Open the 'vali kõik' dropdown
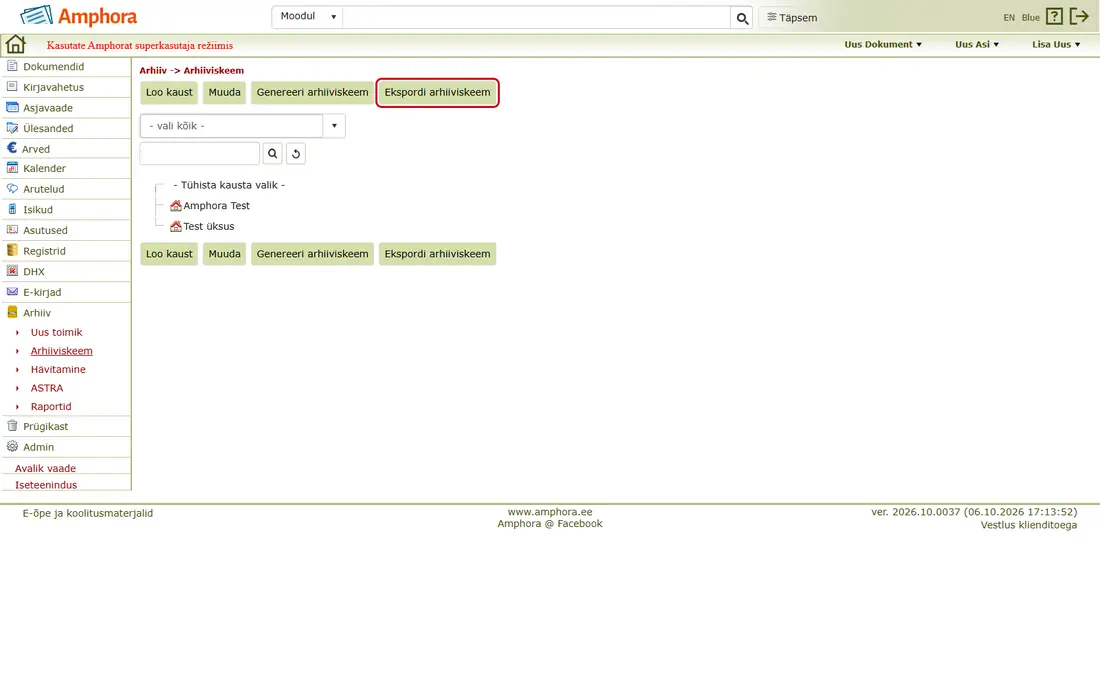Screen dimensions: 1100x688 pyautogui.click(x=243, y=126)
